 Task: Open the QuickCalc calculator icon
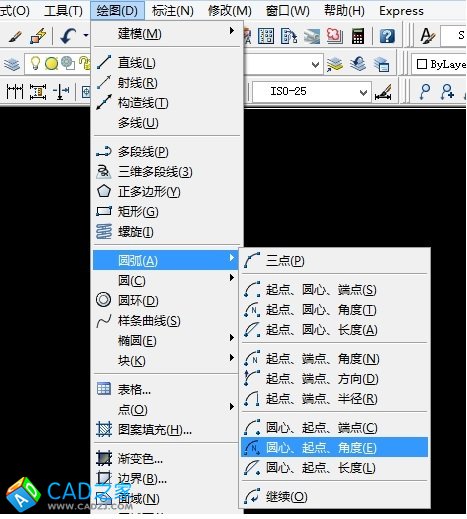click(x=358, y=36)
